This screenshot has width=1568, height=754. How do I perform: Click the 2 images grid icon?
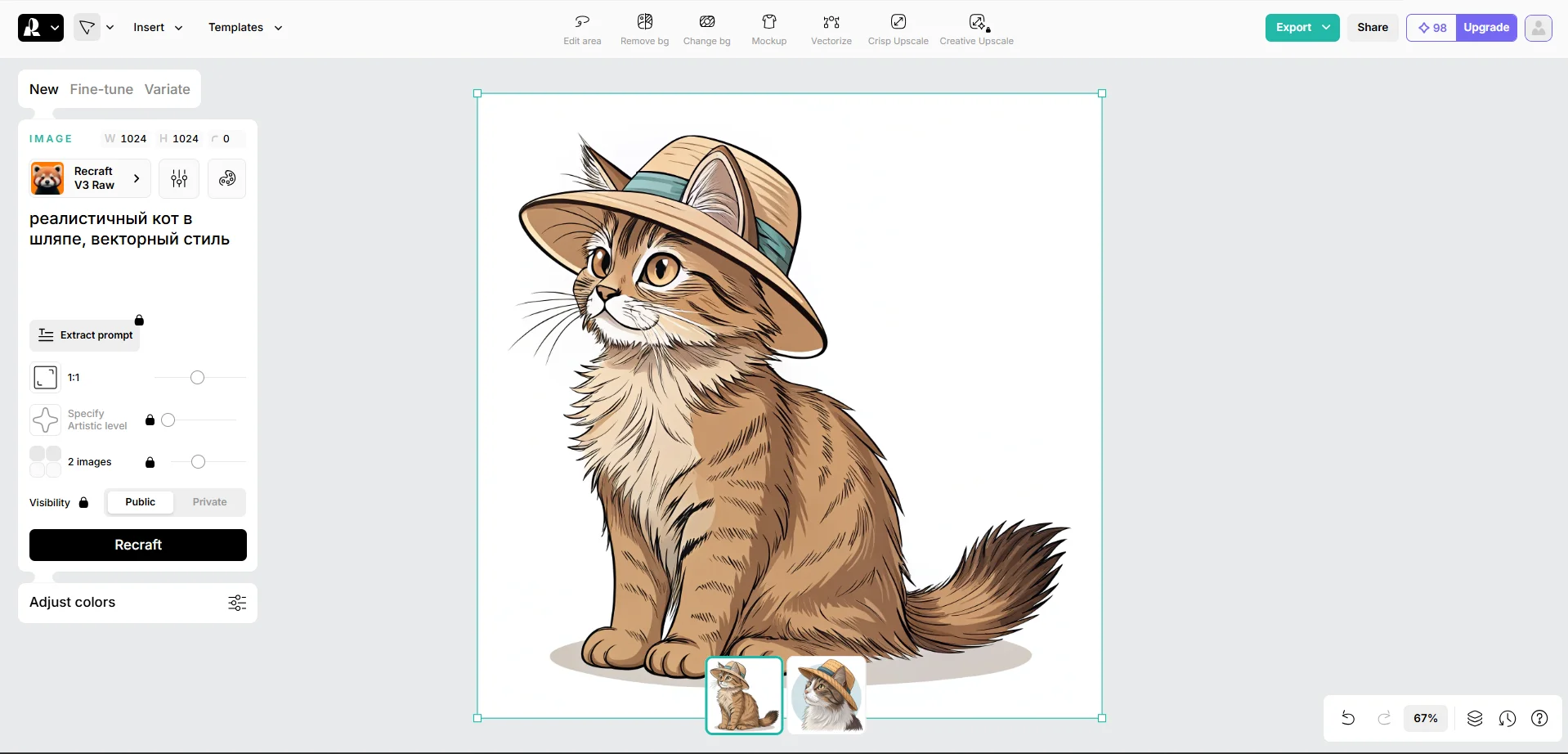pos(45,461)
